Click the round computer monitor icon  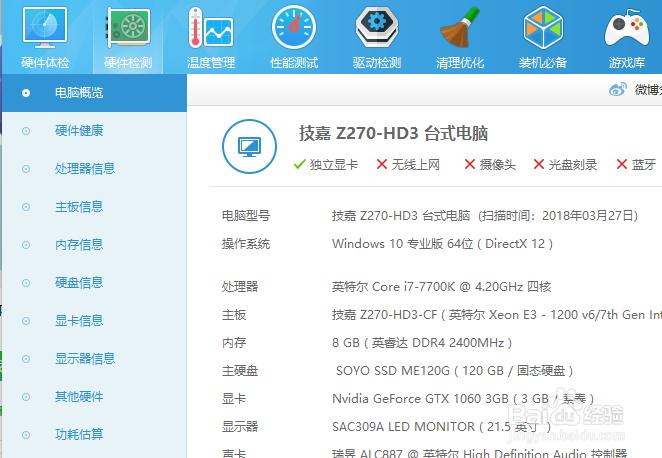250,146
